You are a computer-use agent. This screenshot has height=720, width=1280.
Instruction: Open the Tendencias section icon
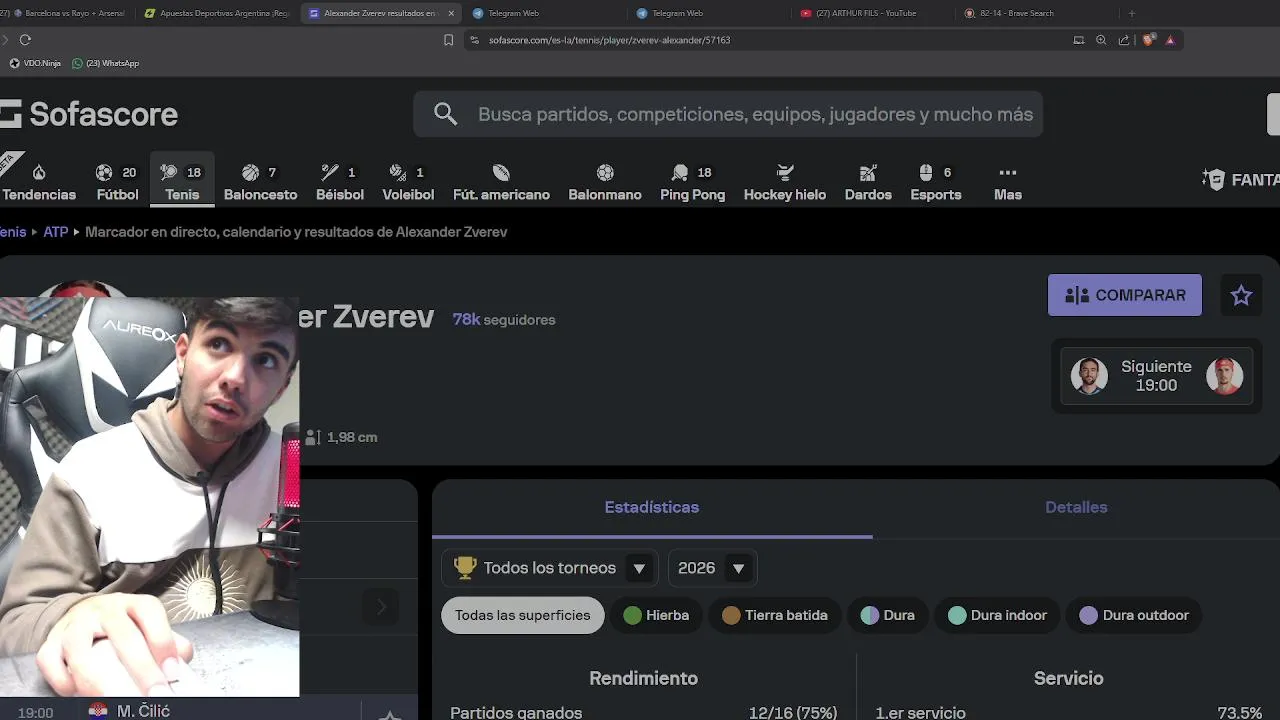pyautogui.click(x=39, y=172)
